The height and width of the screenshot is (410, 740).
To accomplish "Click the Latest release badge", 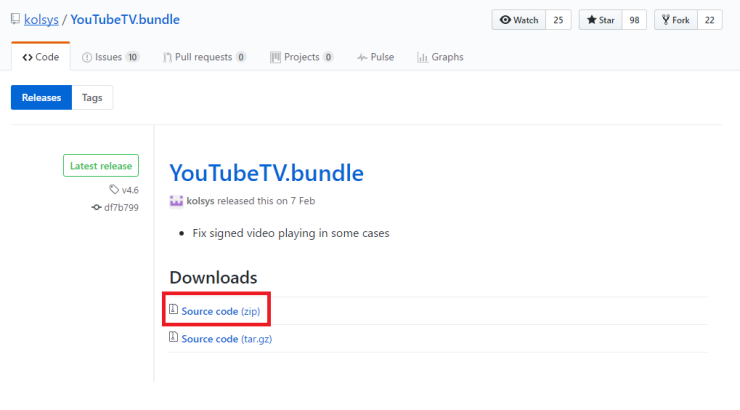I will [x=101, y=166].
